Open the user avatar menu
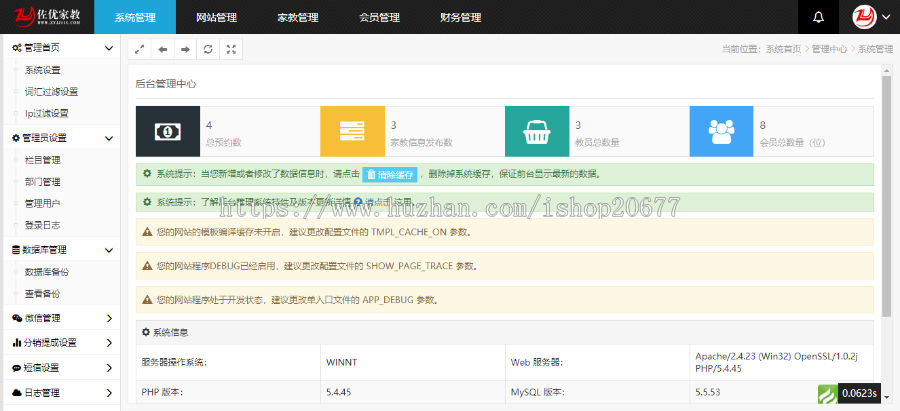 point(870,17)
